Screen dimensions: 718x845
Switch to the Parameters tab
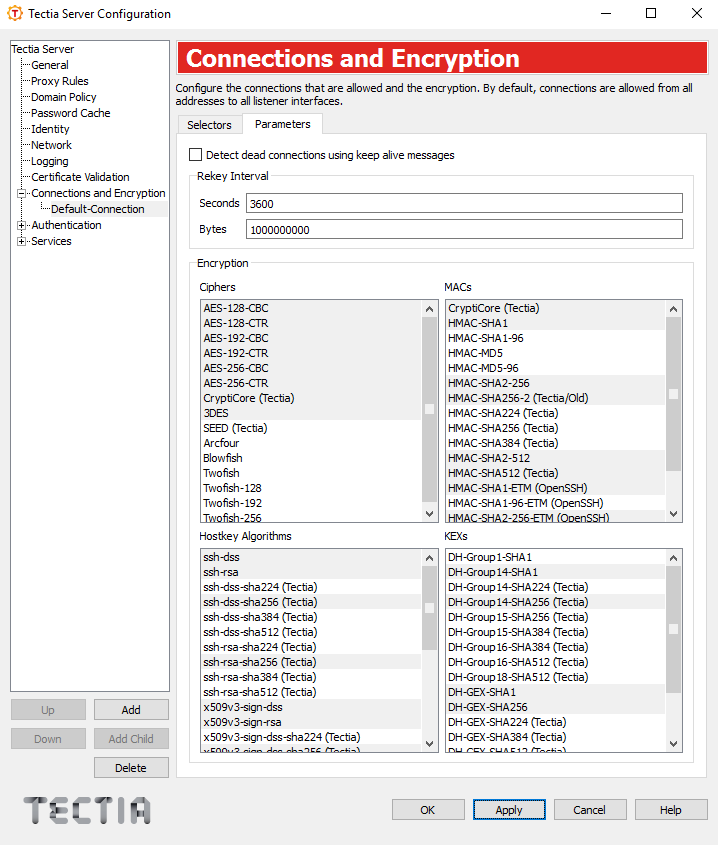[283, 125]
